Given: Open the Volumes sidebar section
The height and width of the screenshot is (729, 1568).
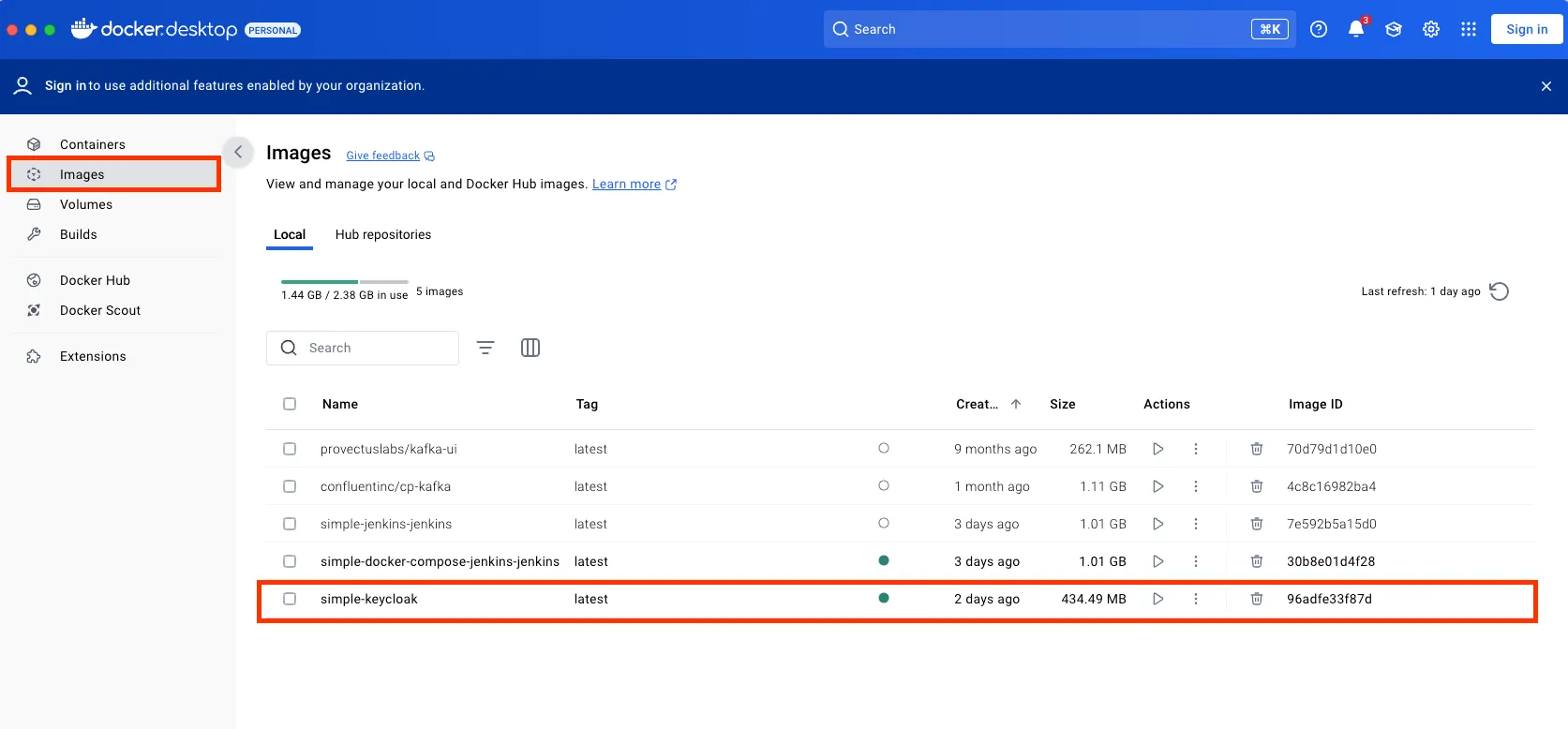Looking at the screenshot, I should (x=113, y=204).
